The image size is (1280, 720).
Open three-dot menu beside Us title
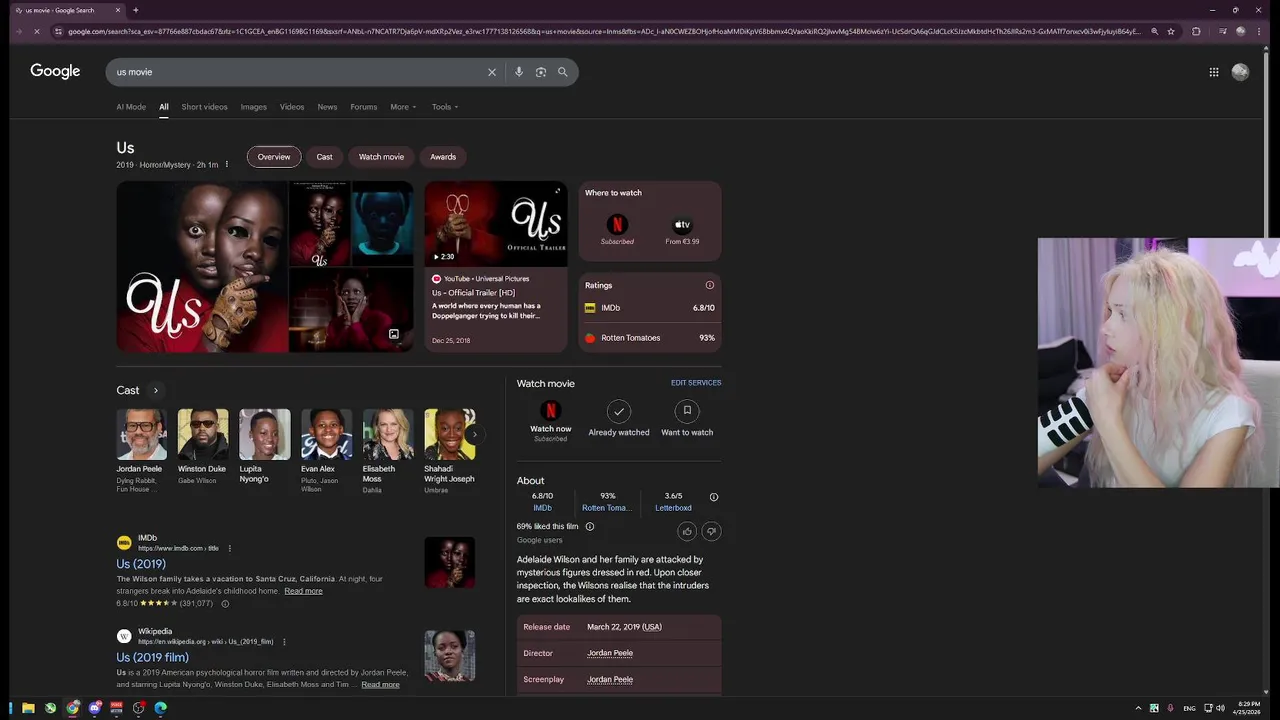226,164
